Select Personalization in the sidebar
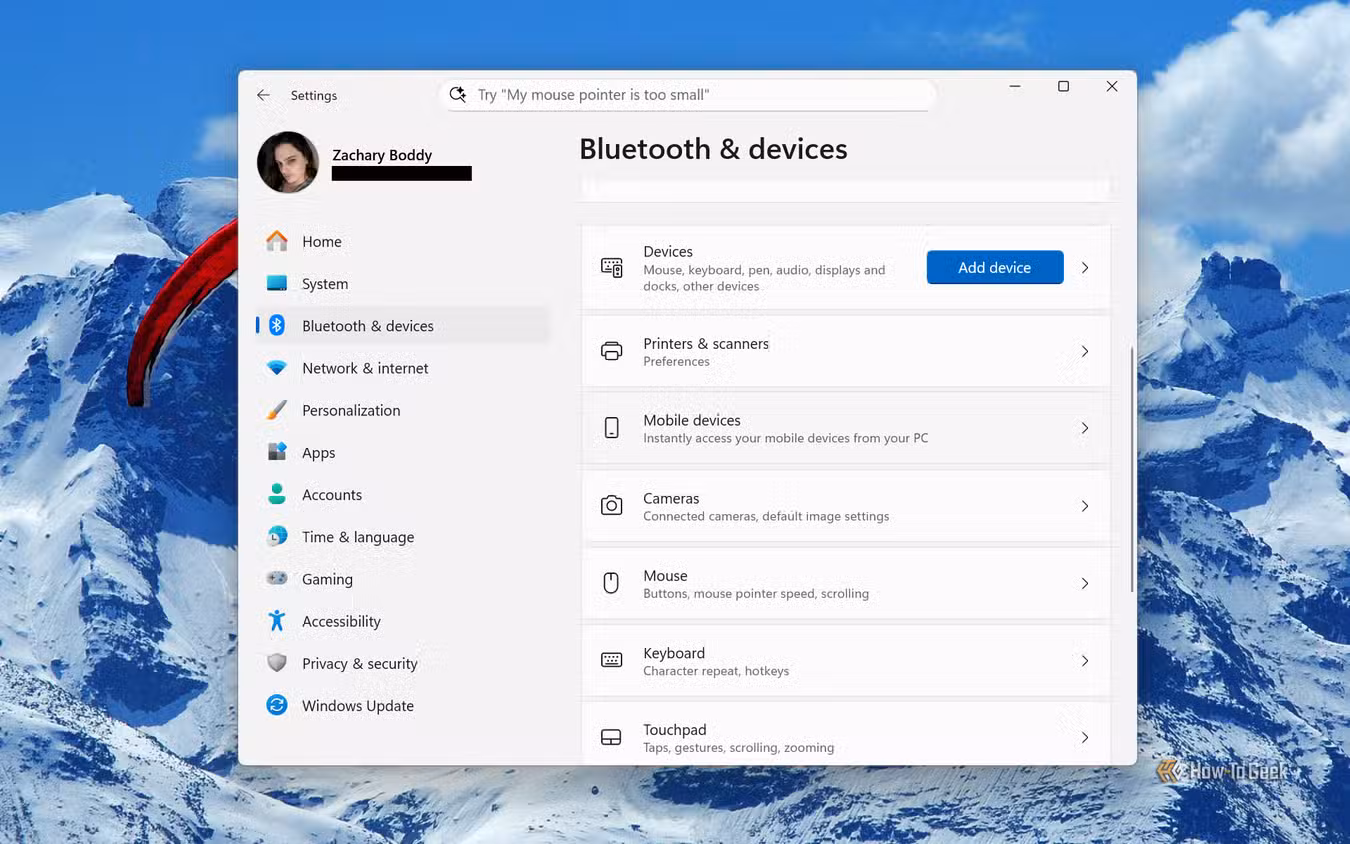 point(402,410)
